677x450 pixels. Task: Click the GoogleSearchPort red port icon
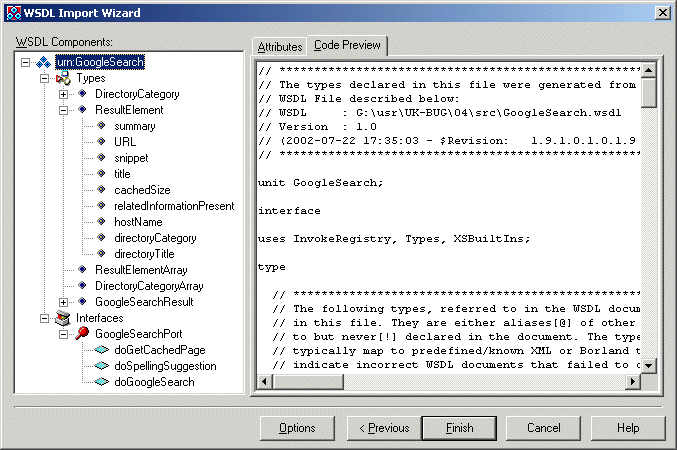[82, 333]
